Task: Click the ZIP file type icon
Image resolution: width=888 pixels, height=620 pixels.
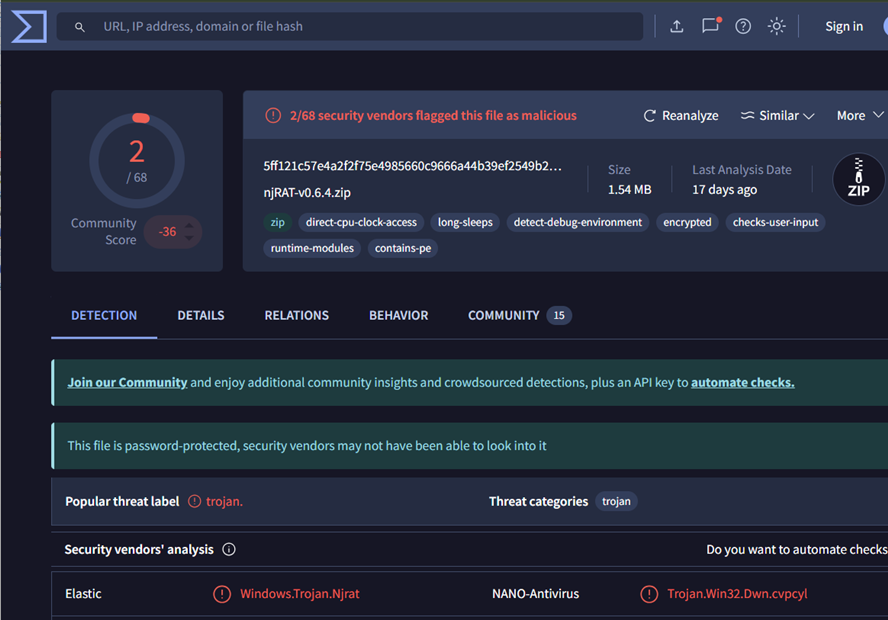Action: (x=858, y=179)
